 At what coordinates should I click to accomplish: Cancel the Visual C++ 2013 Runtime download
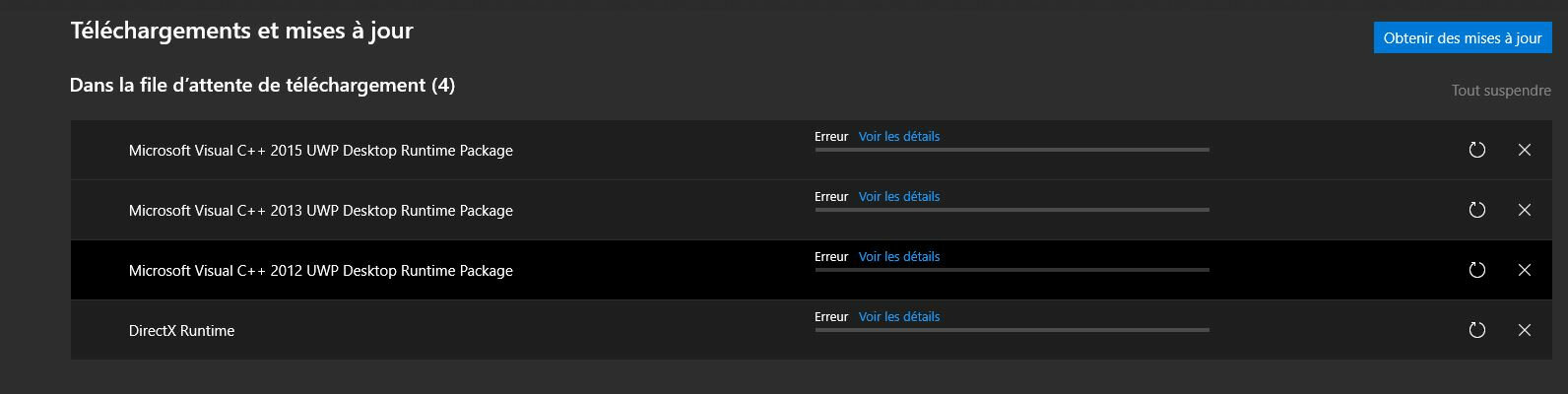pyautogui.click(x=1525, y=210)
